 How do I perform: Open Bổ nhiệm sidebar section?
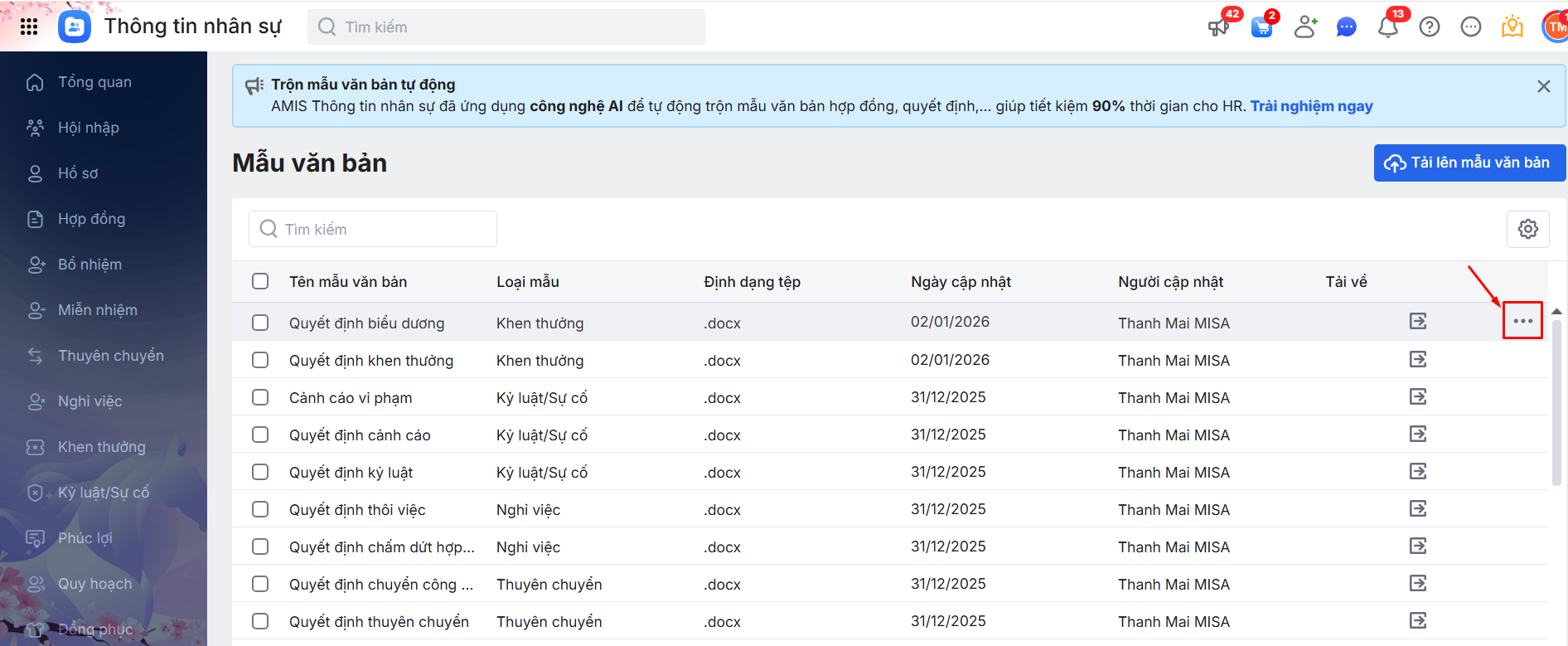[104, 265]
